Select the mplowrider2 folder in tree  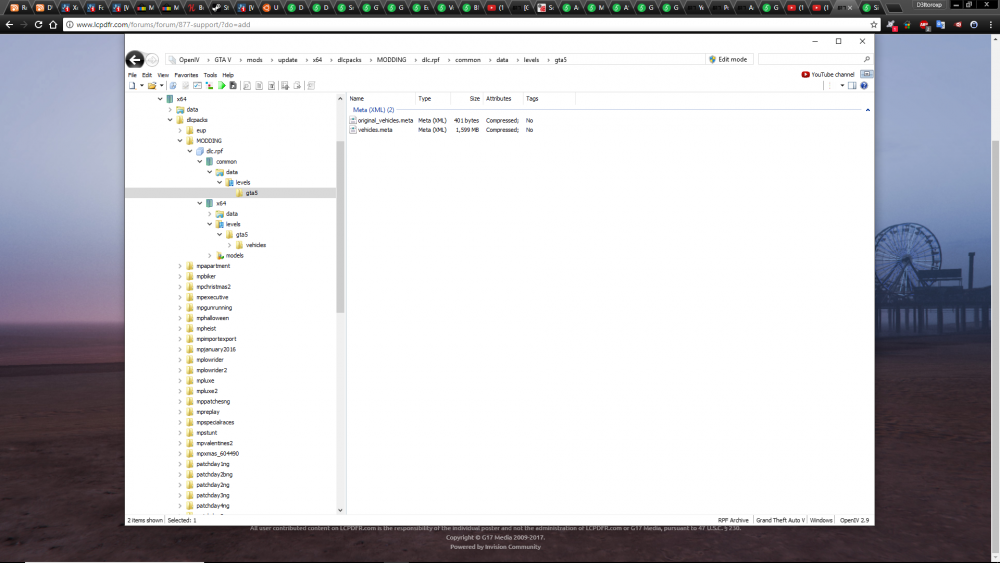pyautogui.click(x=212, y=370)
